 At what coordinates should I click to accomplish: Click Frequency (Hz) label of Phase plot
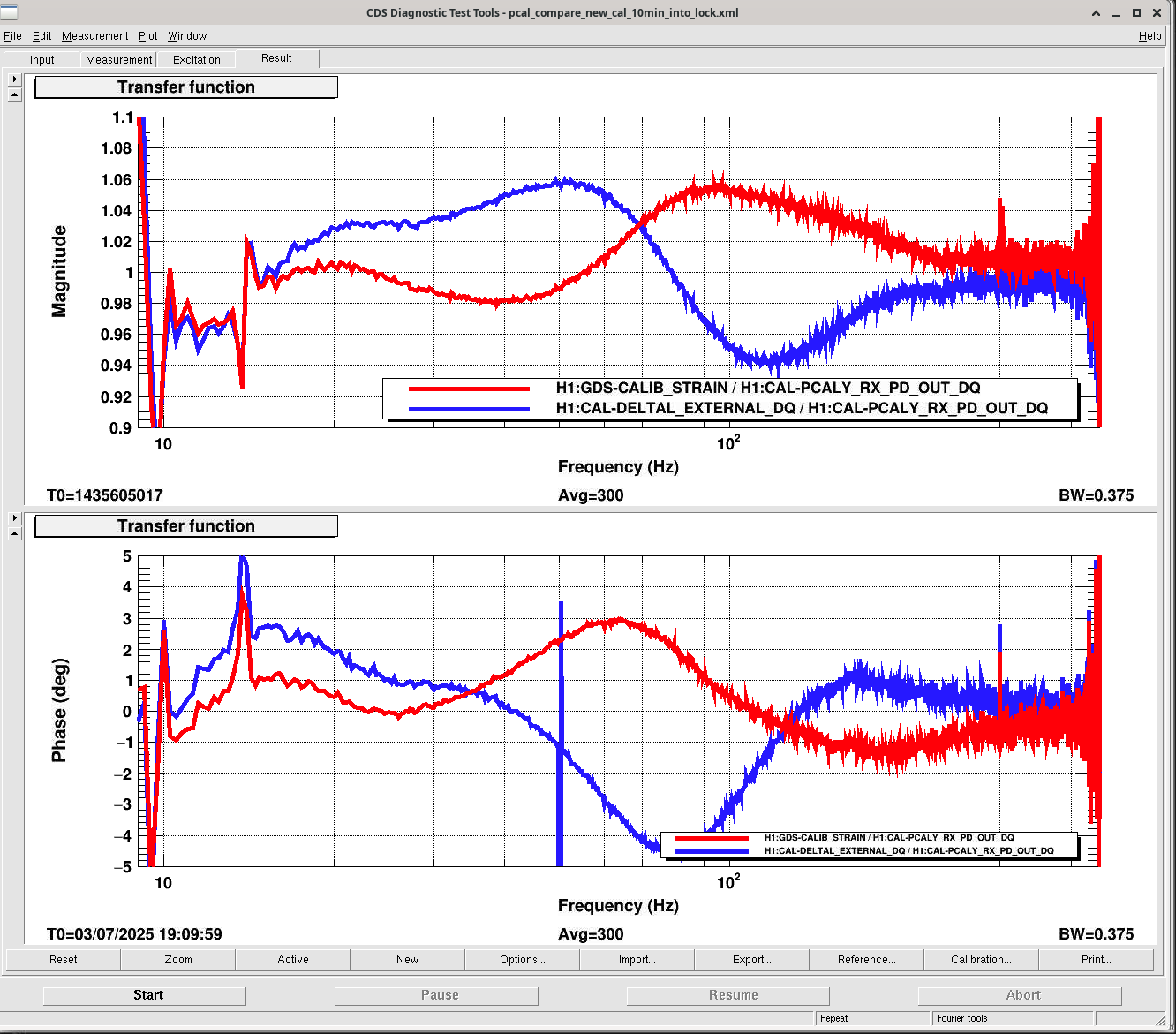click(x=618, y=906)
